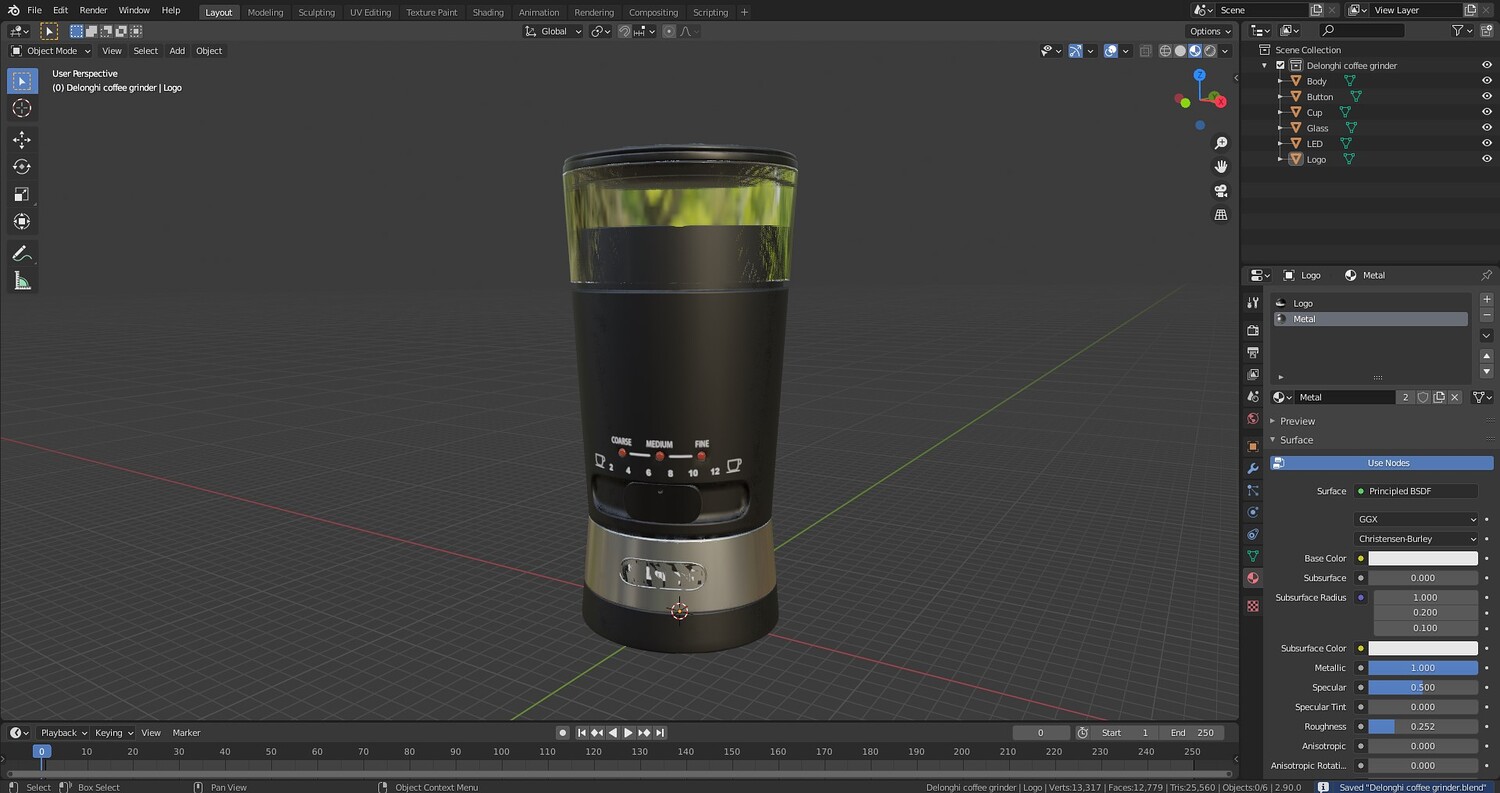Open the Add menu in viewport header
Viewport: 1500px width, 793px height.
tap(177, 51)
